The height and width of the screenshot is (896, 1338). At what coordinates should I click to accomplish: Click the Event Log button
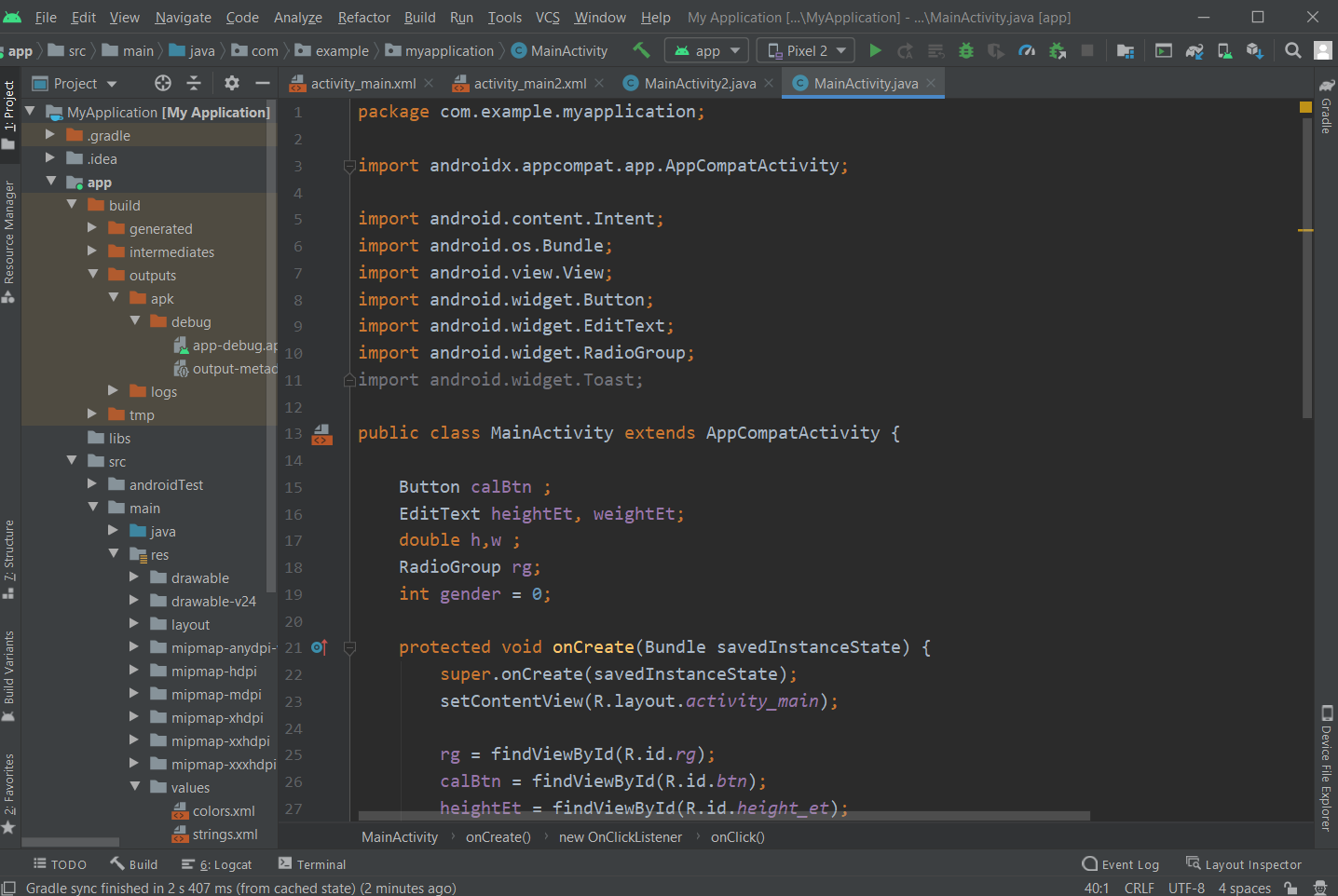click(1120, 864)
